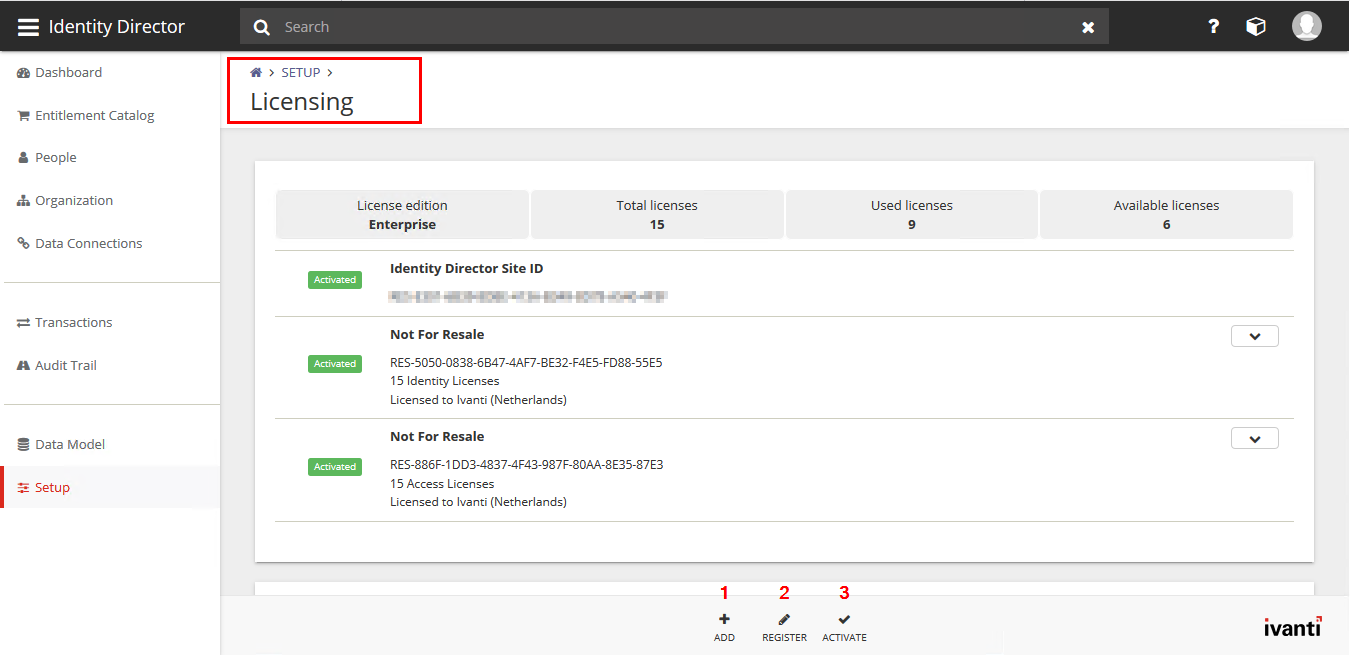Click the package icon in the top bar
Image resolution: width=1350 pixels, height=655 pixels.
point(1256,26)
